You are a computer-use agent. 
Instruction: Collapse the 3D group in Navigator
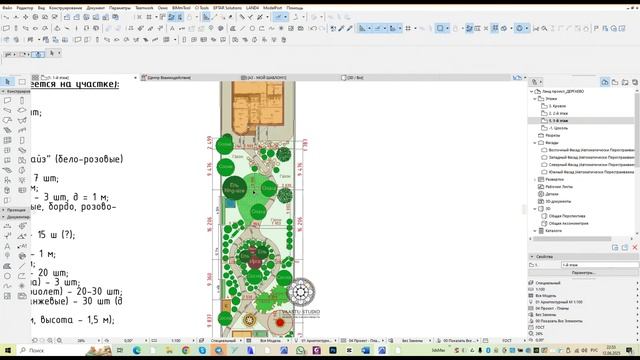pos(535,209)
